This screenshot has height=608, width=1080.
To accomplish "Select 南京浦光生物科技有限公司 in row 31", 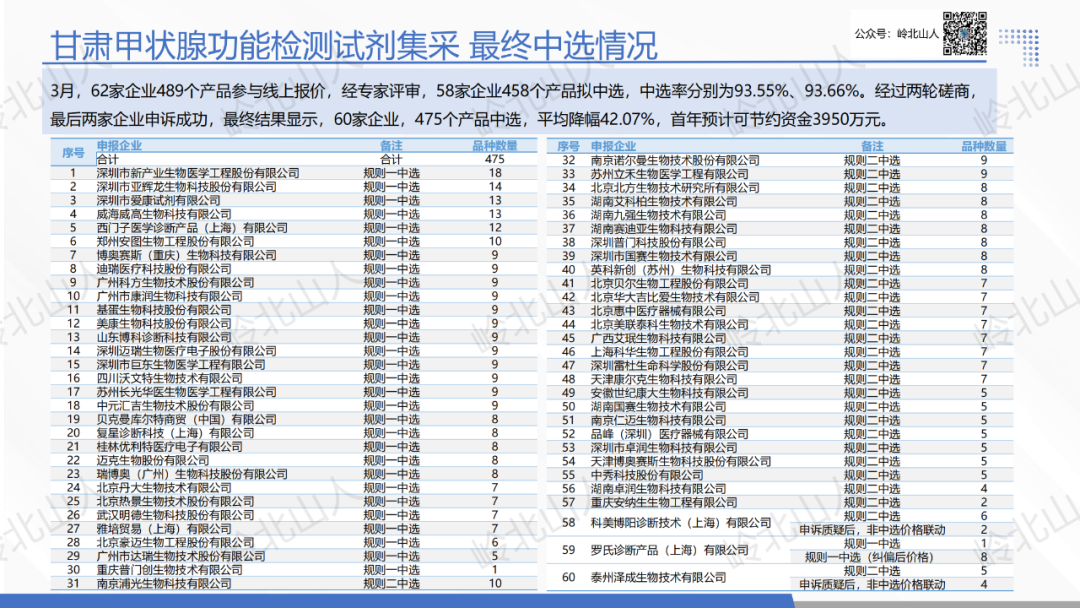I will click(164, 584).
